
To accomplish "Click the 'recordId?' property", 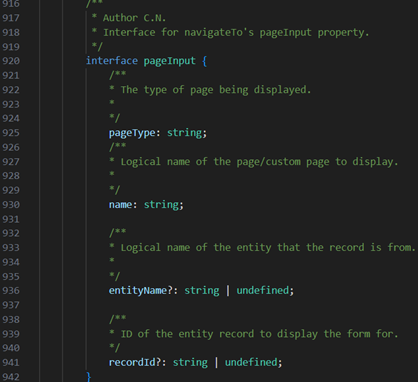I will tap(135, 362).
